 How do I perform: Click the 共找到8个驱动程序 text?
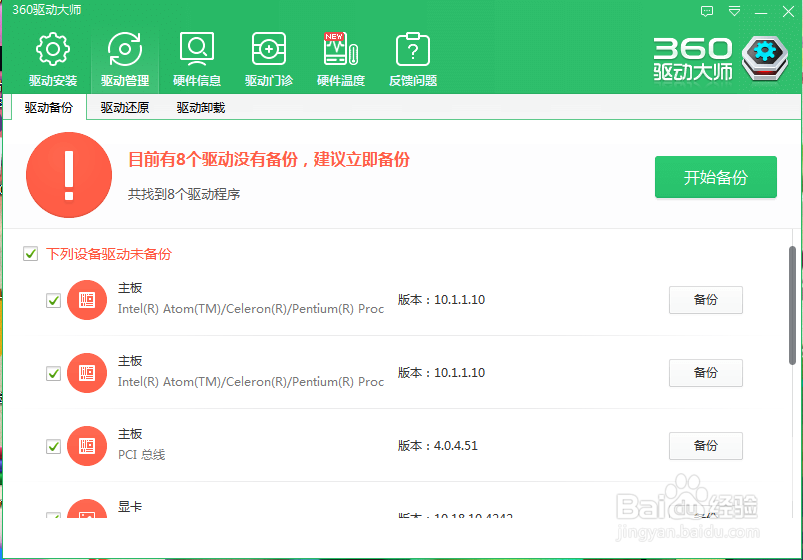[184, 194]
